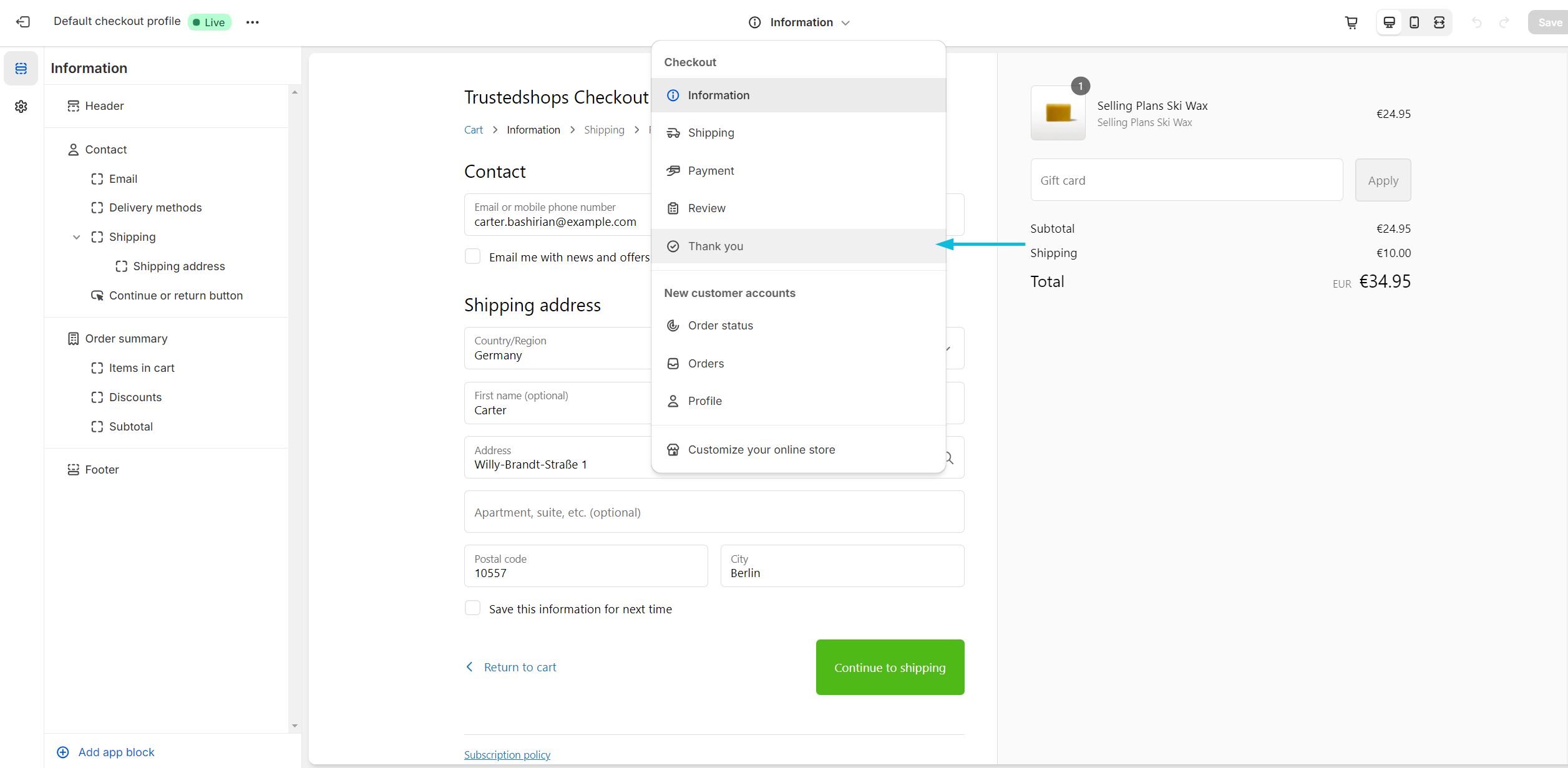Screen dimensions: 1568x768
Task: Click the sidebar scroll up arrow
Action: (x=295, y=92)
